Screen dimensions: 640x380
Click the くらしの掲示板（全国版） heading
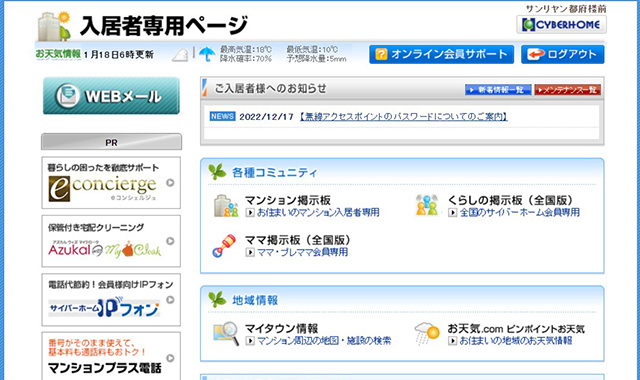coord(511,200)
